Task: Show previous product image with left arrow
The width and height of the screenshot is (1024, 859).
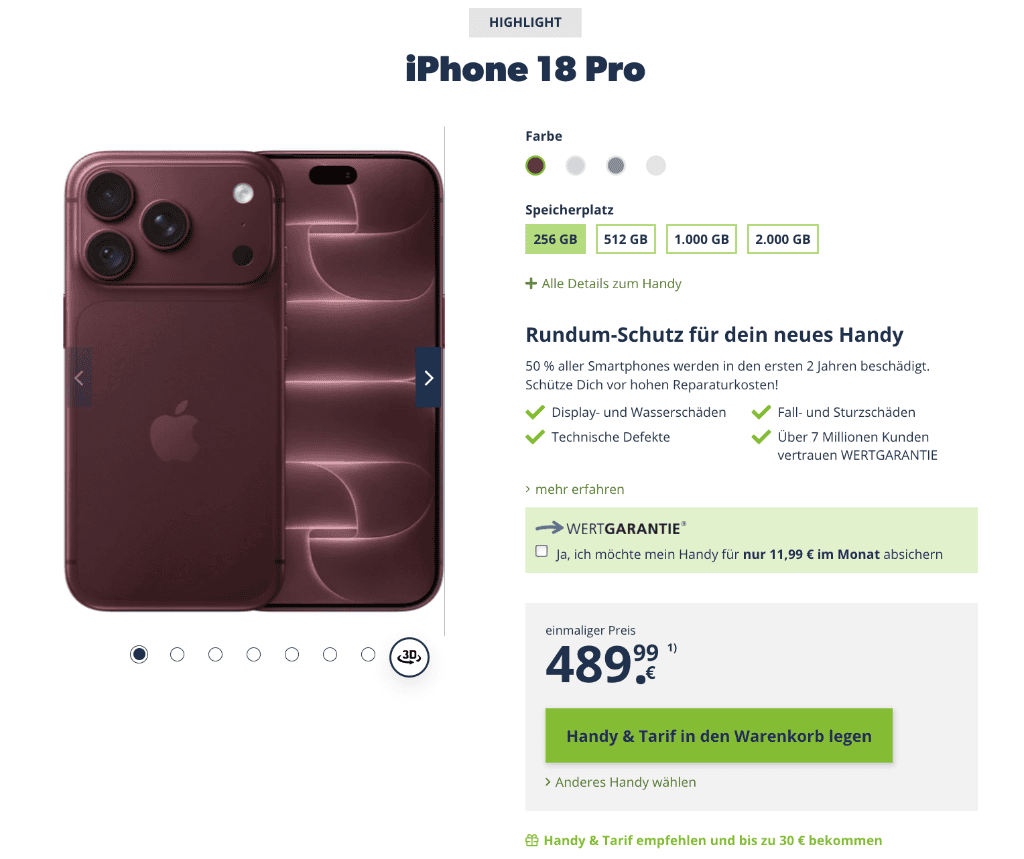Action: coord(79,378)
